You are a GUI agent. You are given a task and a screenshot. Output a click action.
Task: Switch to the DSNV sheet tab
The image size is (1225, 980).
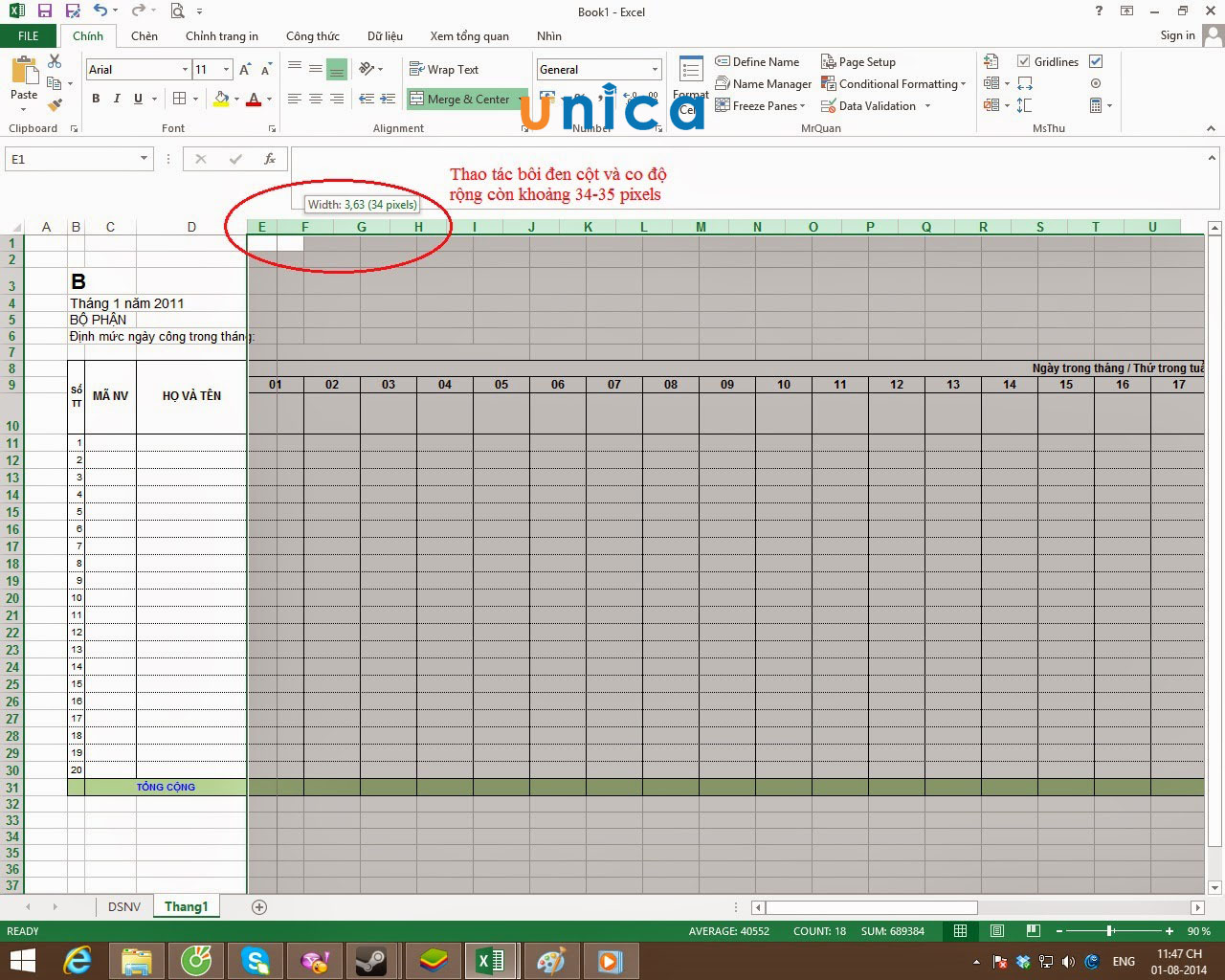click(124, 907)
